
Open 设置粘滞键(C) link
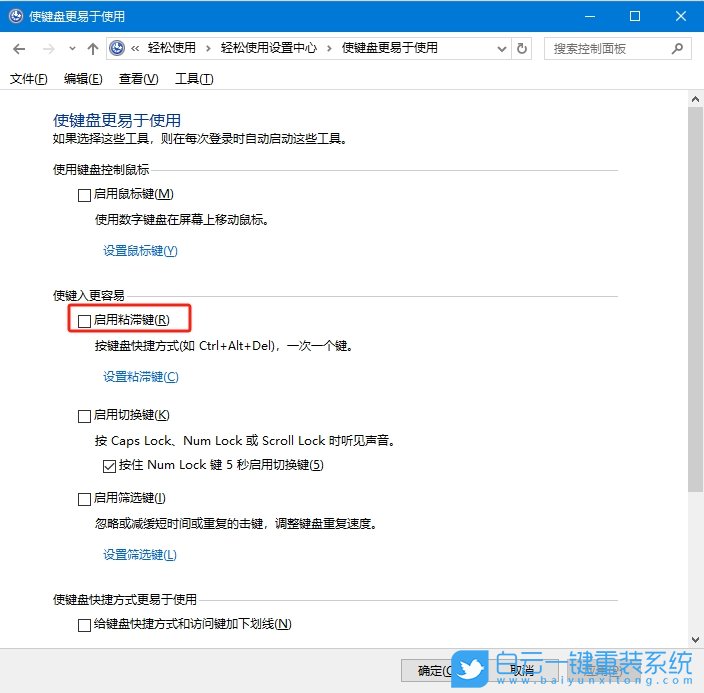coord(141,376)
